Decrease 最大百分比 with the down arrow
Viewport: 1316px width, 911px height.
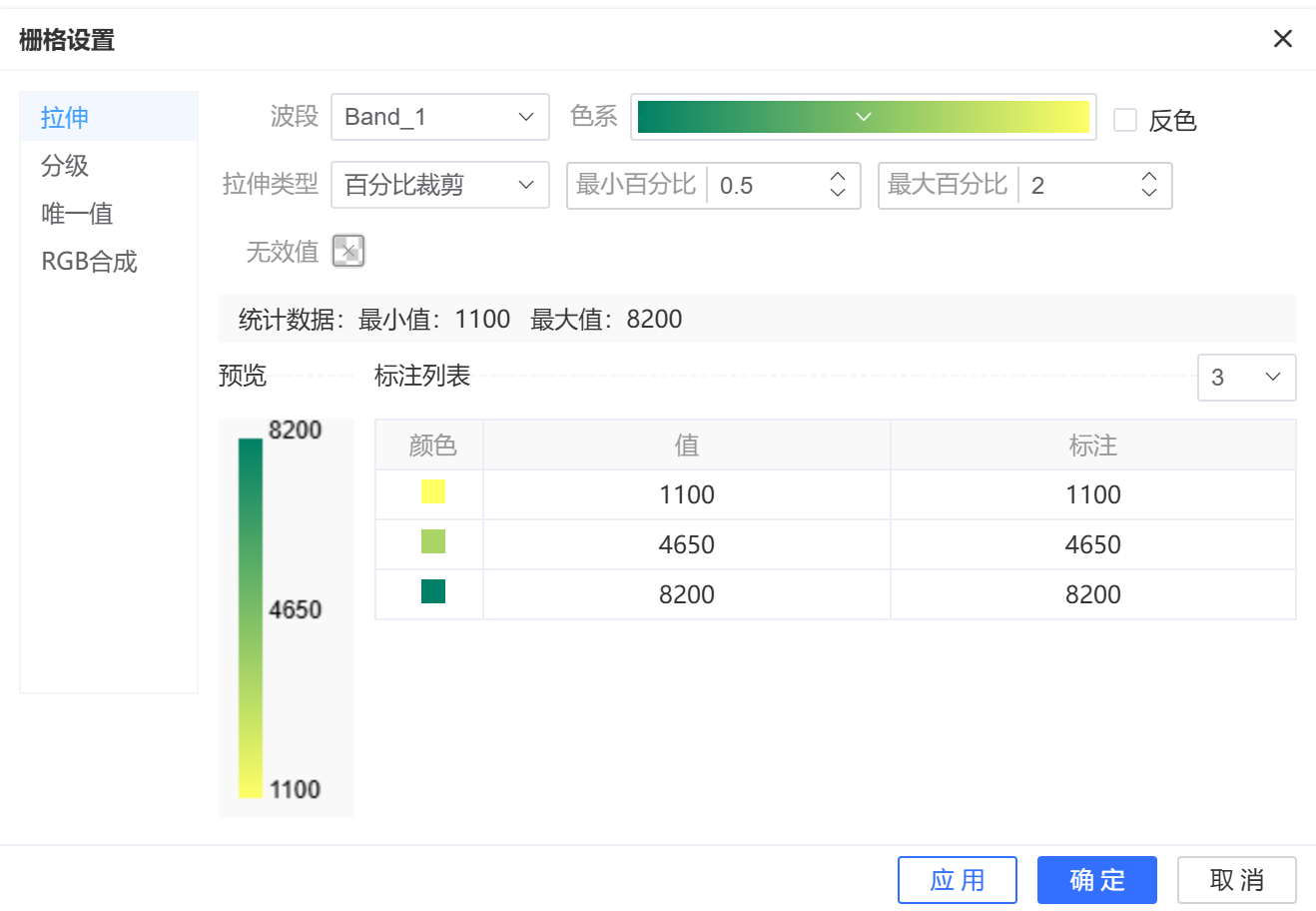coord(1149,193)
